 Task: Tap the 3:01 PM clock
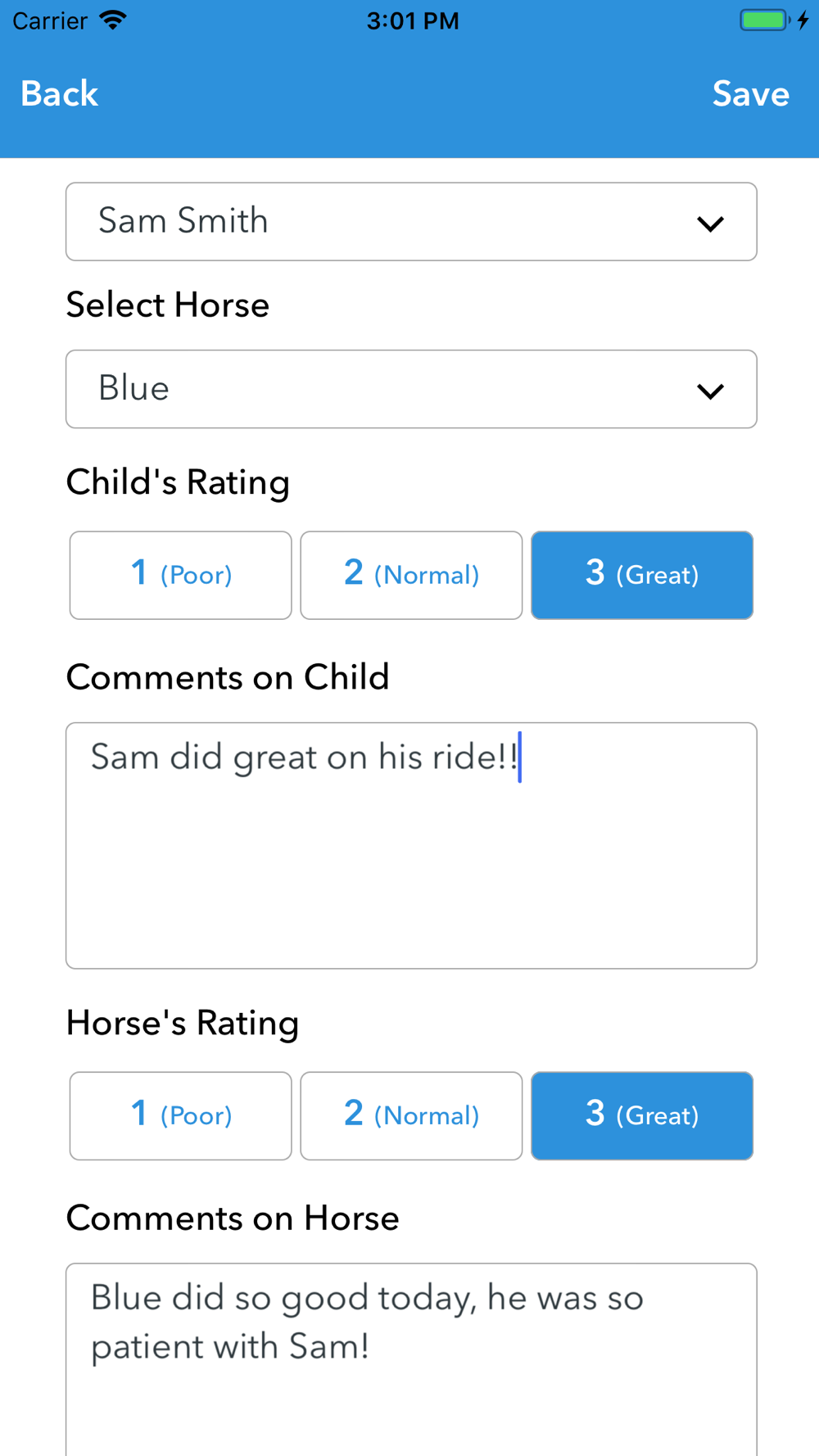click(413, 20)
